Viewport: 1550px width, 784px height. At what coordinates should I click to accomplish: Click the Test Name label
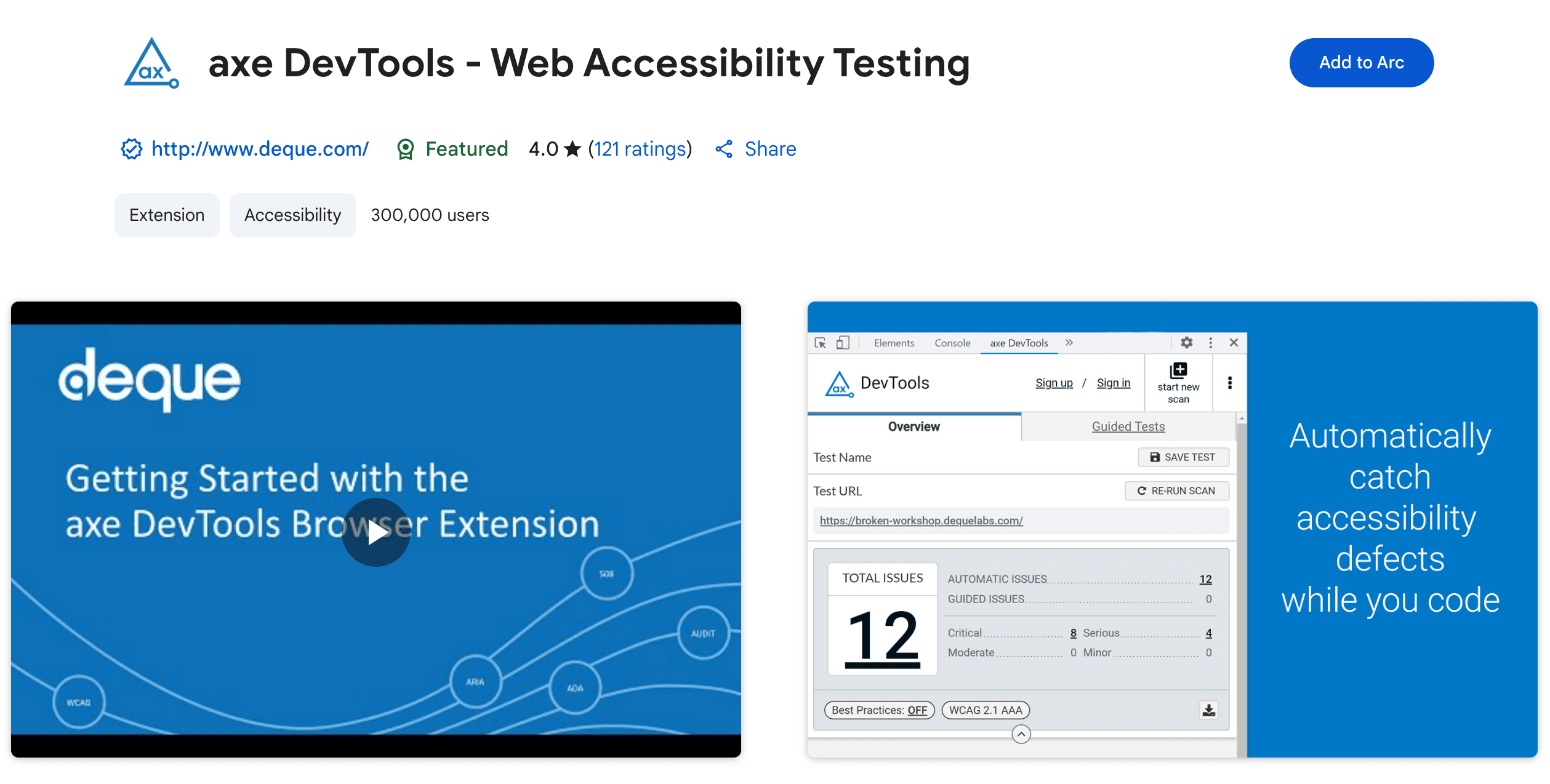pos(842,457)
